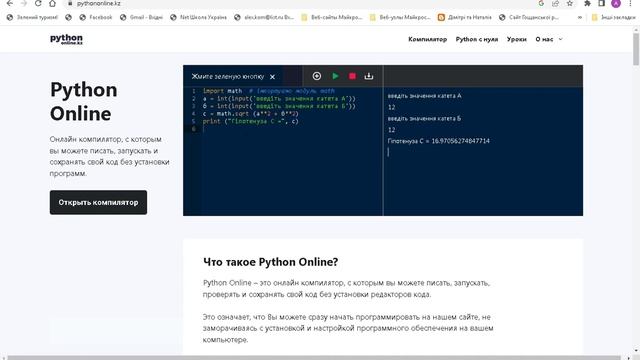This screenshot has width=640, height=360.
Task: Run code with green play button
Action: pos(335,76)
